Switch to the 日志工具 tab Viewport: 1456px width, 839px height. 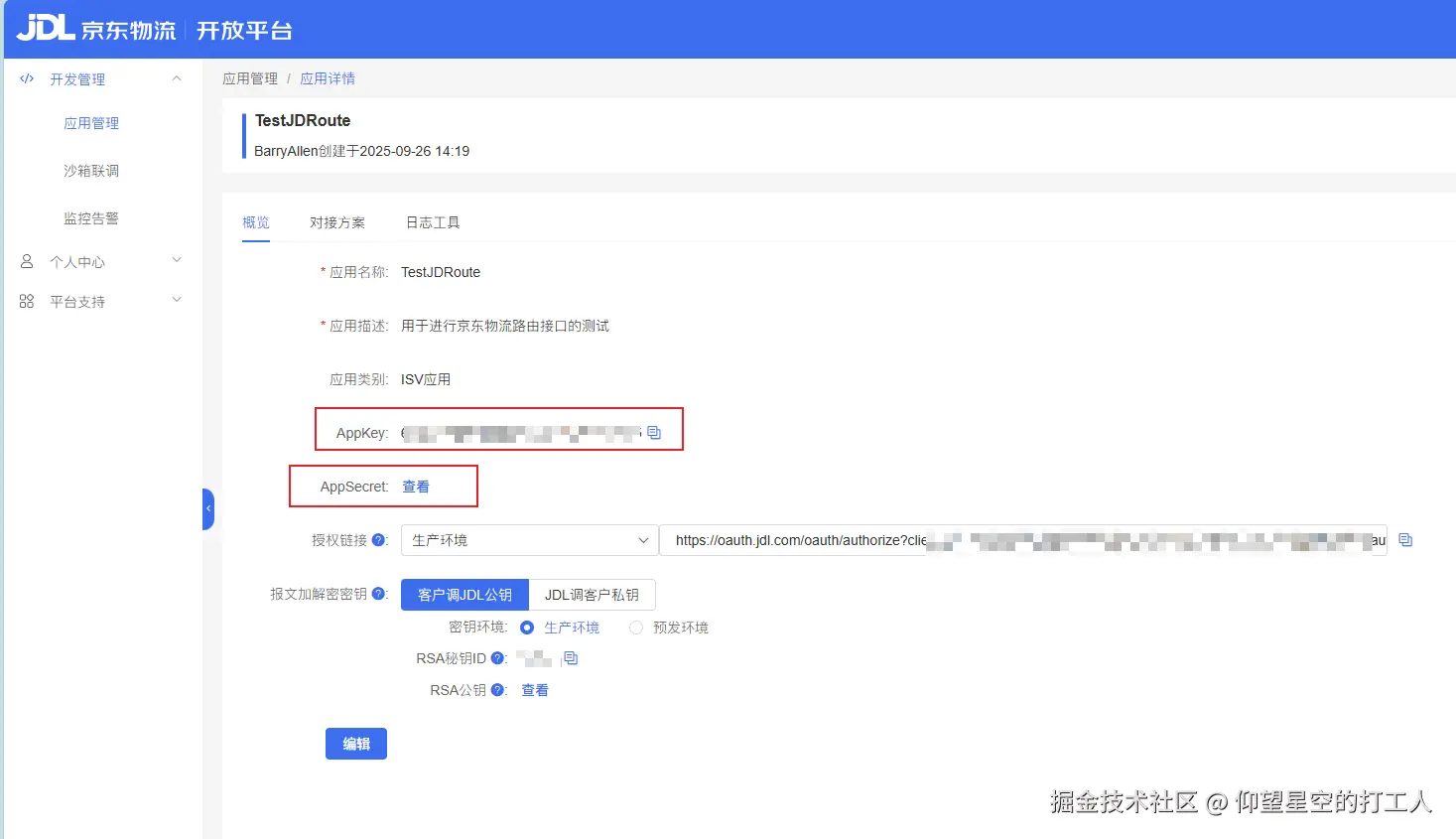433,222
